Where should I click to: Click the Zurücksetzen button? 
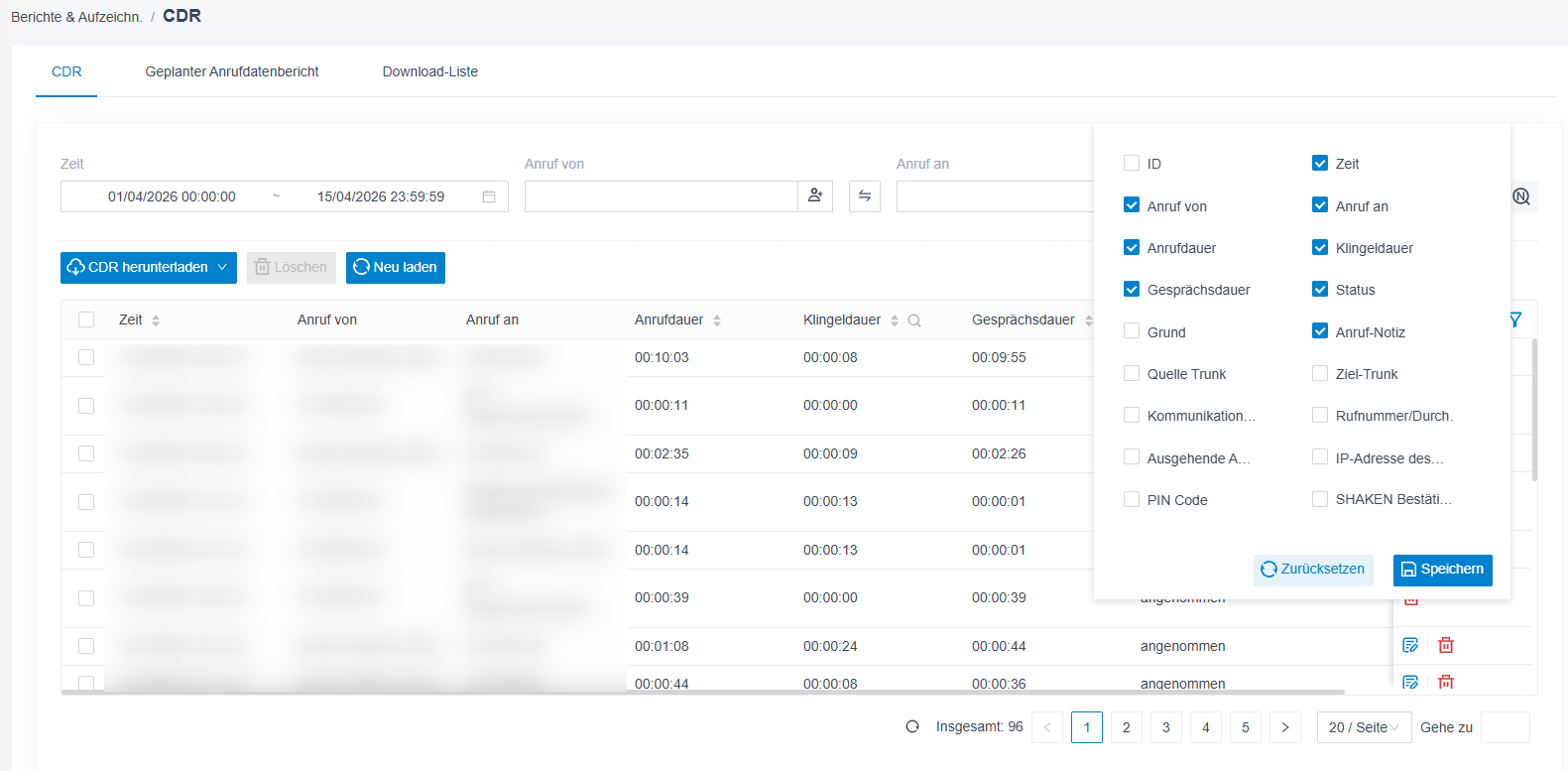(1313, 570)
